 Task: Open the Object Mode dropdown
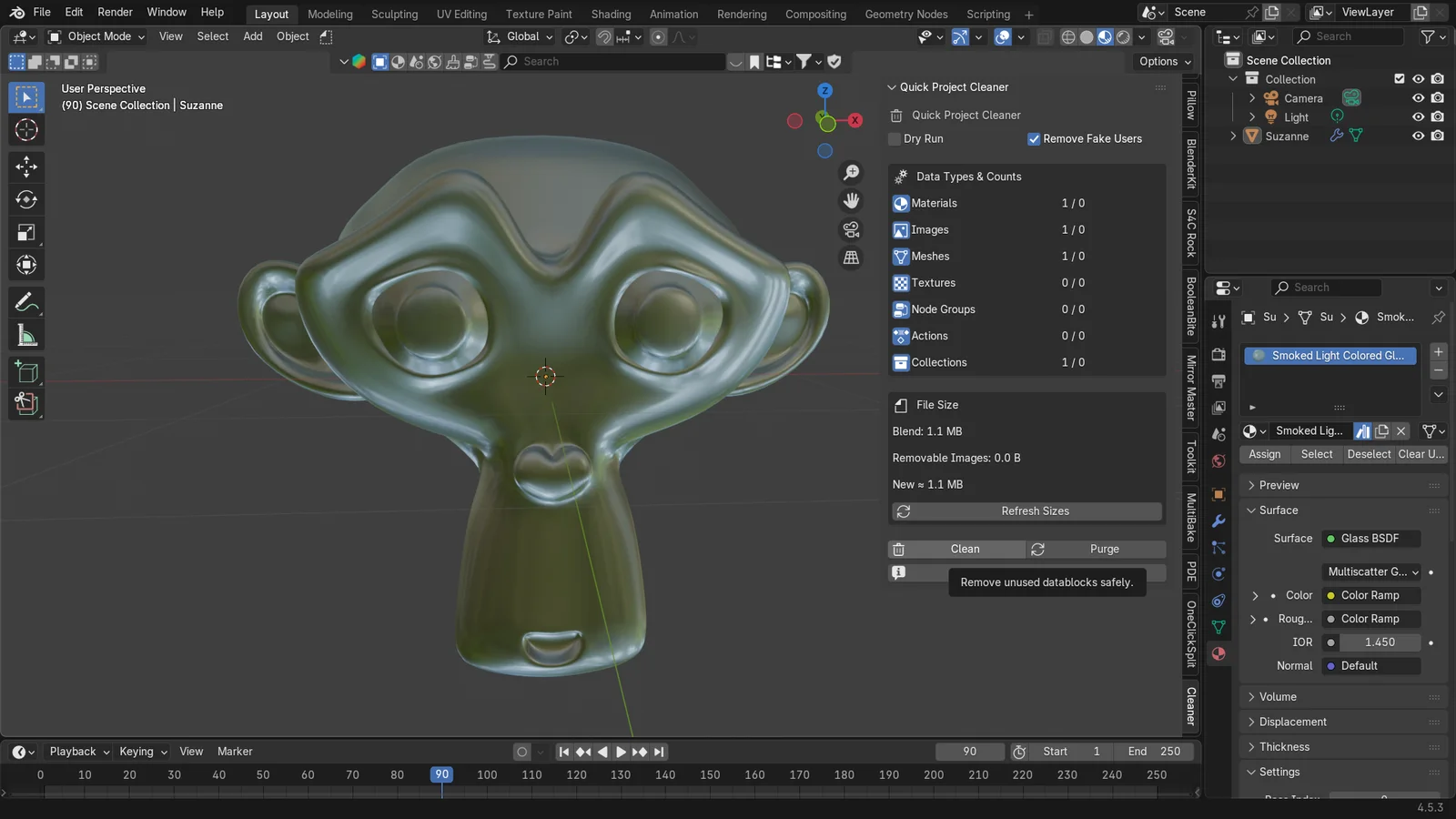coord(96,36)
